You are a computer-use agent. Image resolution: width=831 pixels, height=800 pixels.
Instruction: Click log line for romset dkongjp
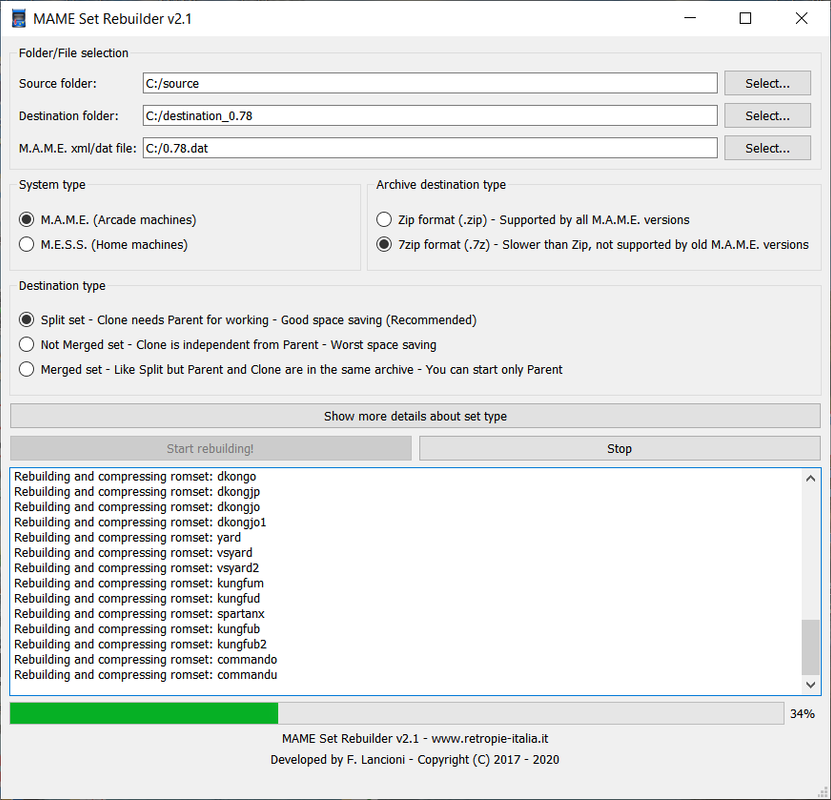point(137,492)
